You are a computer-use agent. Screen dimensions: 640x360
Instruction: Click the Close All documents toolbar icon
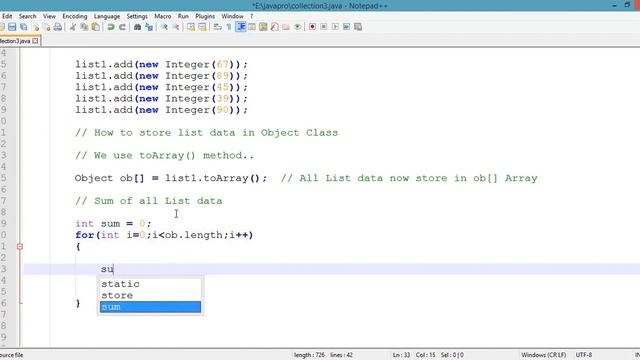tap(47, 27)
